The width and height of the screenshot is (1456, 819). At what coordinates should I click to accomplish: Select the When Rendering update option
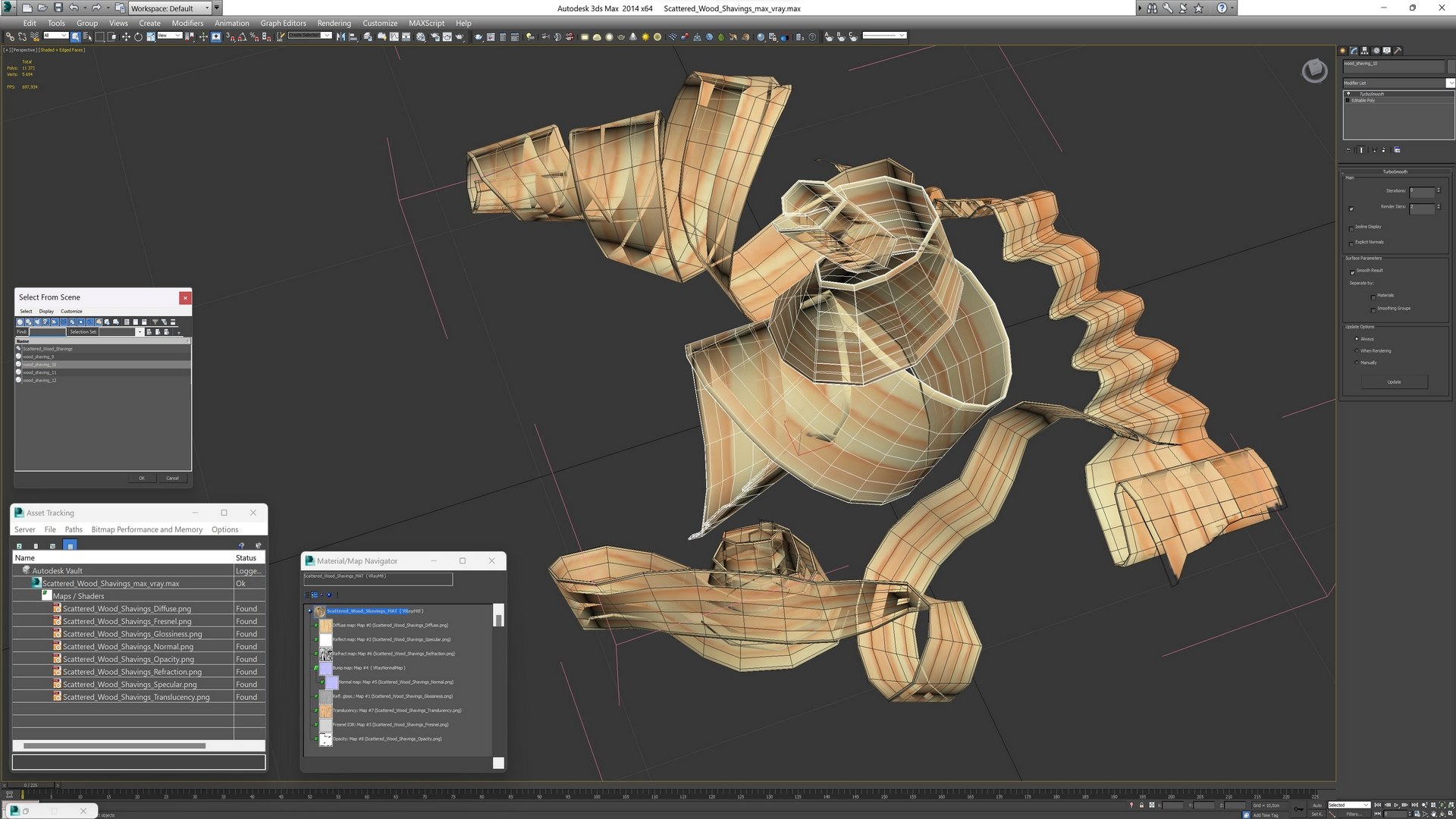(x=1357, y=351)
